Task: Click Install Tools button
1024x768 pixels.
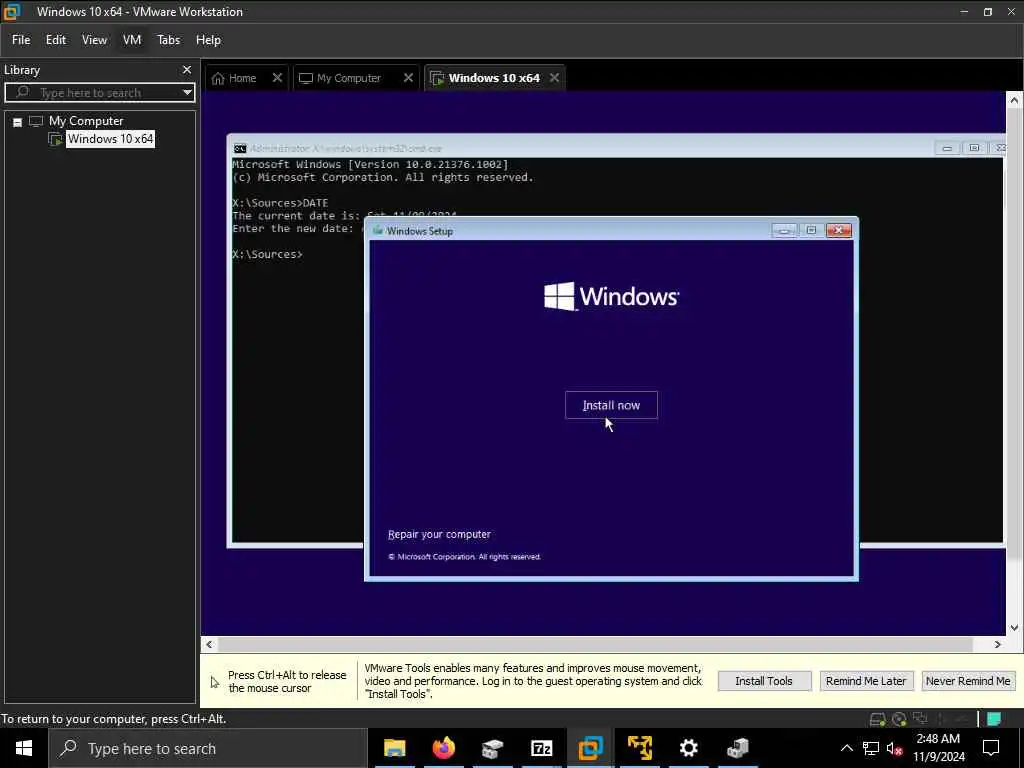Action: coord(764,681)
